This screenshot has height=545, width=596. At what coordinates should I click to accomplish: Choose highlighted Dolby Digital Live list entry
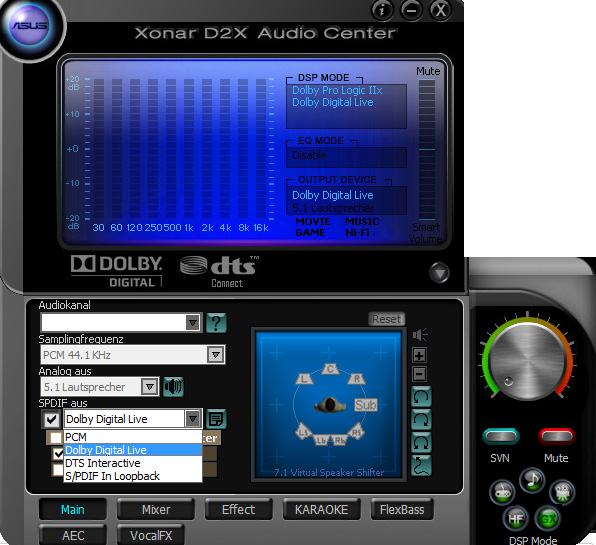click(133, 450)
